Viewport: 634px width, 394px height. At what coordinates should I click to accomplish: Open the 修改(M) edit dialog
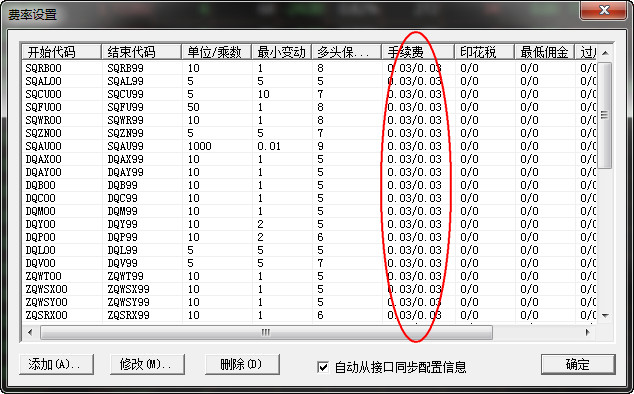(147, 364)
